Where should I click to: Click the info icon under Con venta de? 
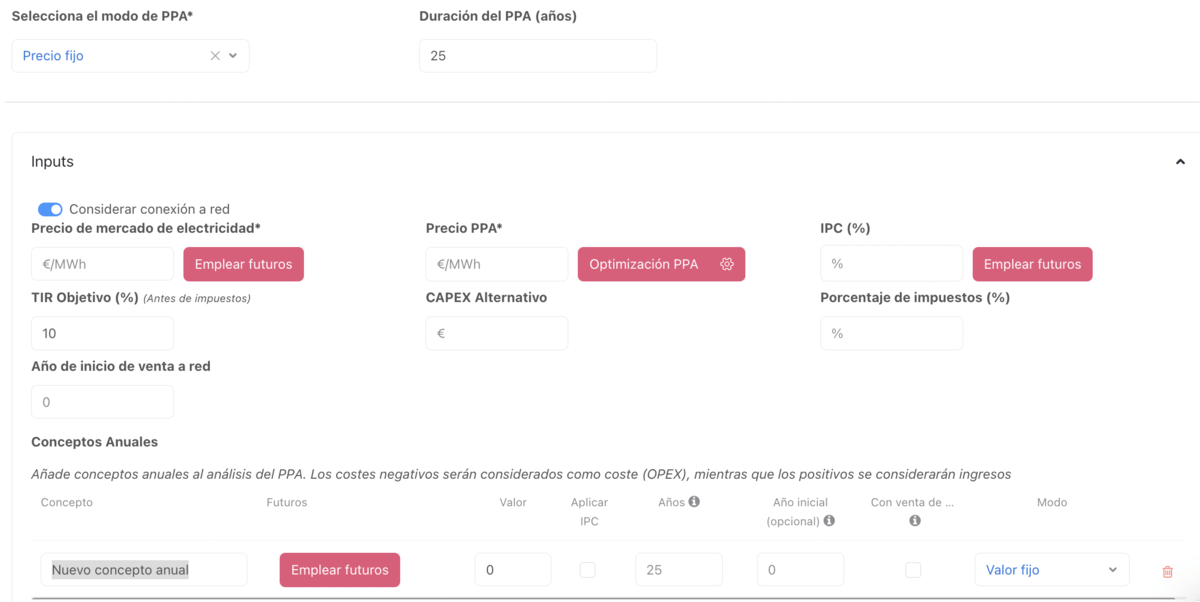tap(914, 521)
